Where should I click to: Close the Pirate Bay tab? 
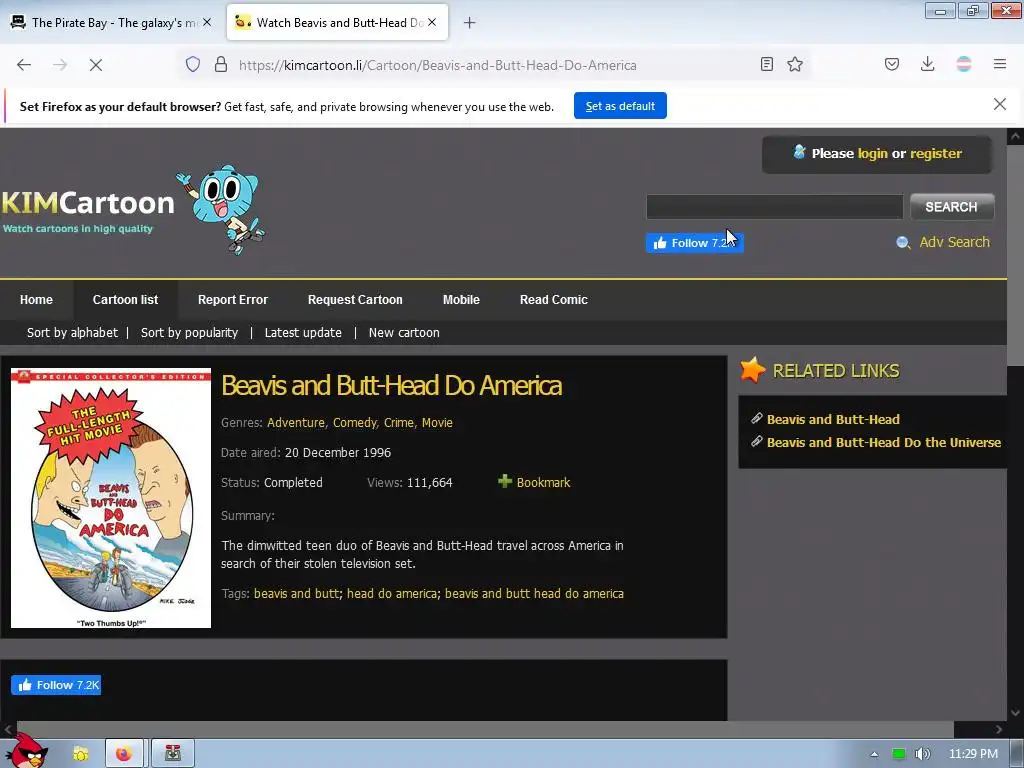tap(207, 22)
